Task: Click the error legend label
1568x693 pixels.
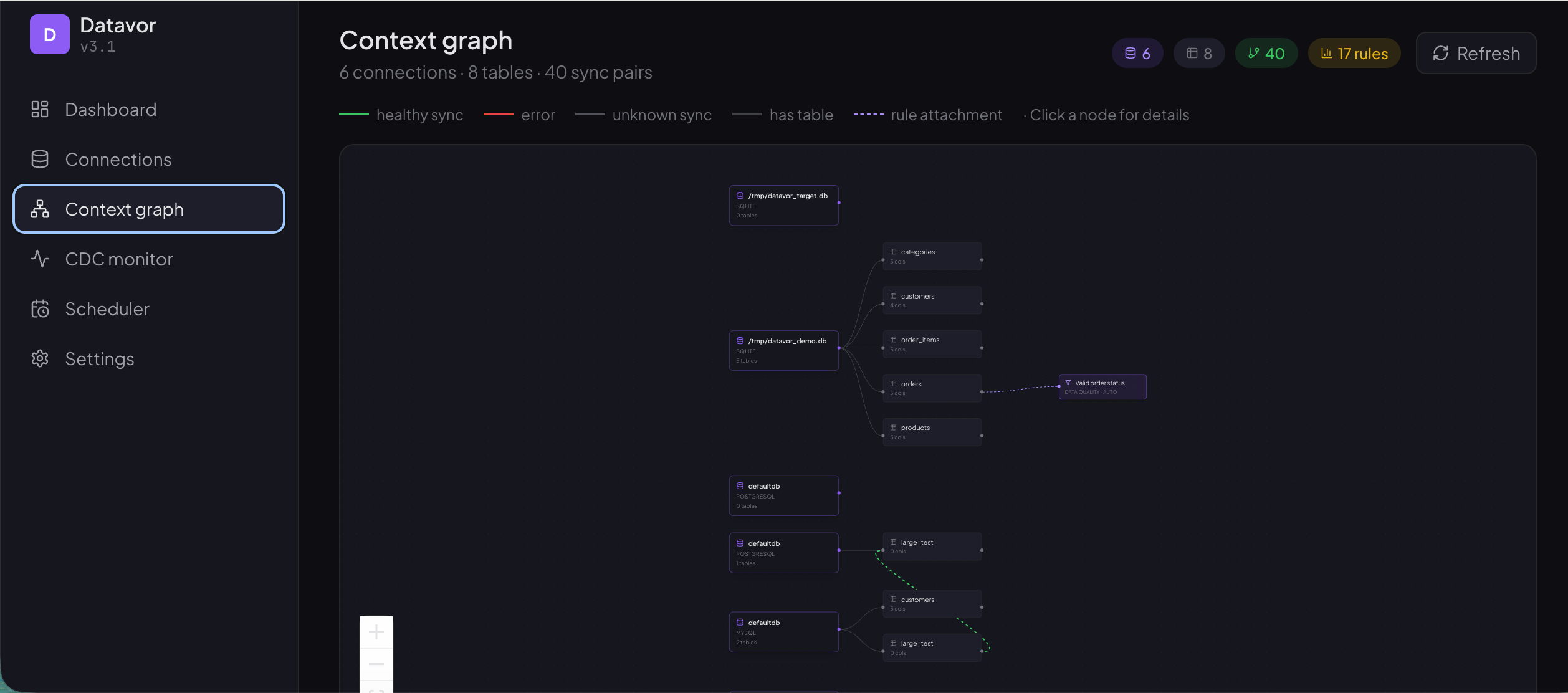Action: click(x=538, y=115)
